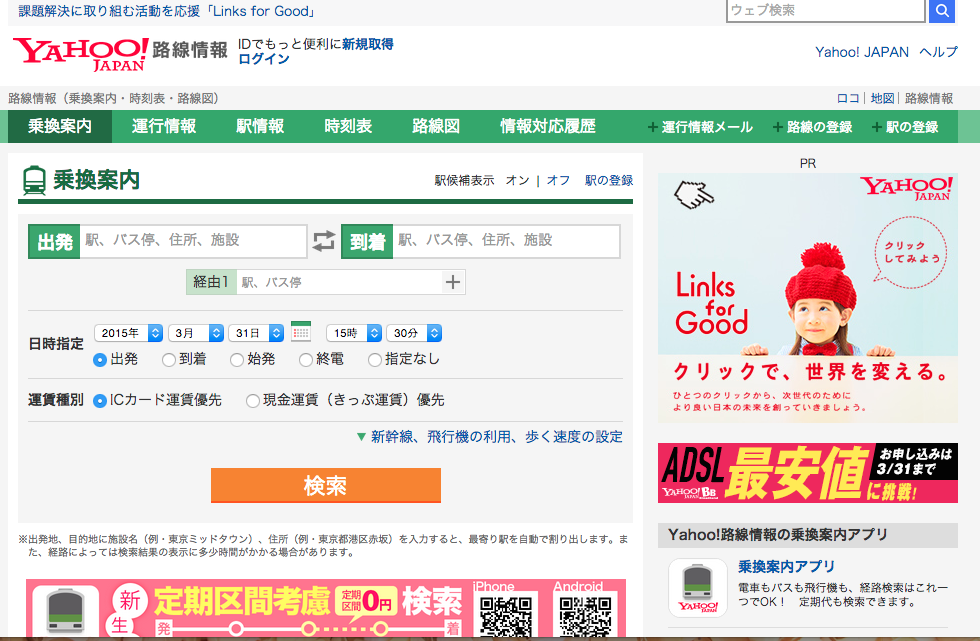Click the Links for Good ad image
The width and height of the screenshot is (980, 641).
click(x=808, y=298)
